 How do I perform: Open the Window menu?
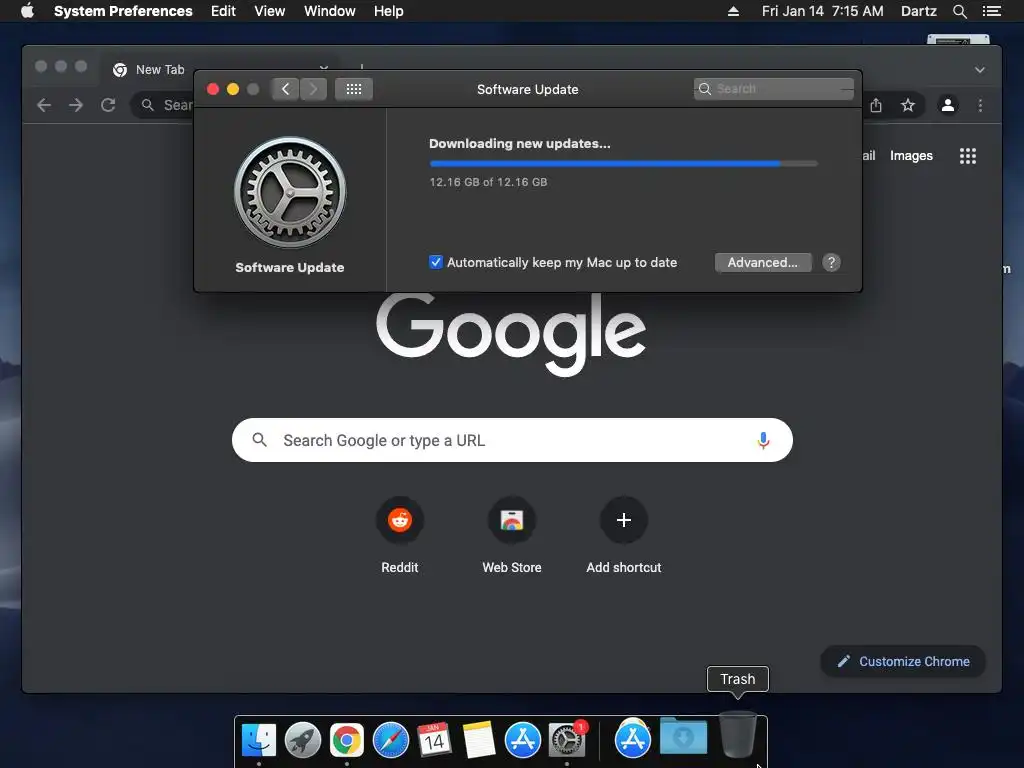(330, 11)
